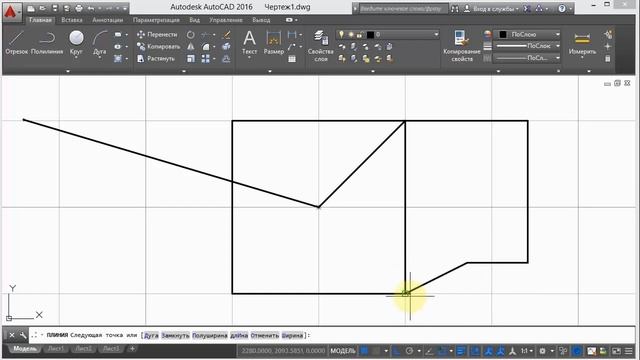The image size is (640, 360).
Task: Expand the Array tool dropdown arrow
Action: point(214,59)
